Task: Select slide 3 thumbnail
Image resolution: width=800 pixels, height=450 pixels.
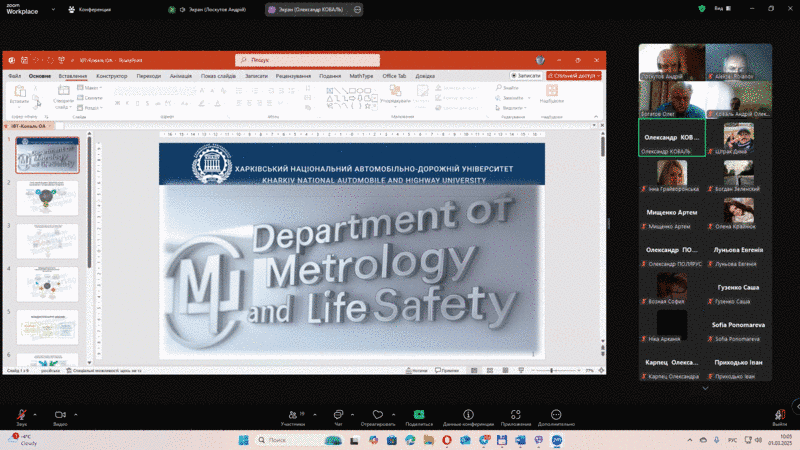Action: point(47,241)
